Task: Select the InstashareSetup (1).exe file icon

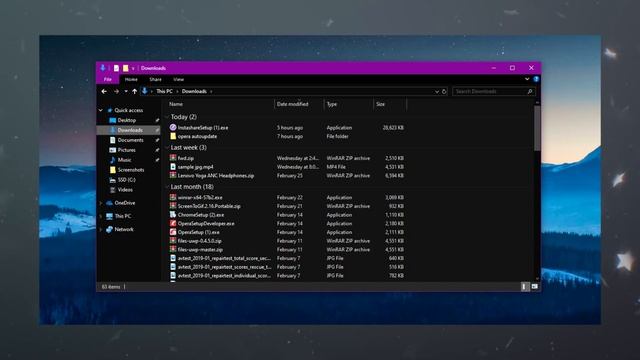Action: click(x=173, y=127)
